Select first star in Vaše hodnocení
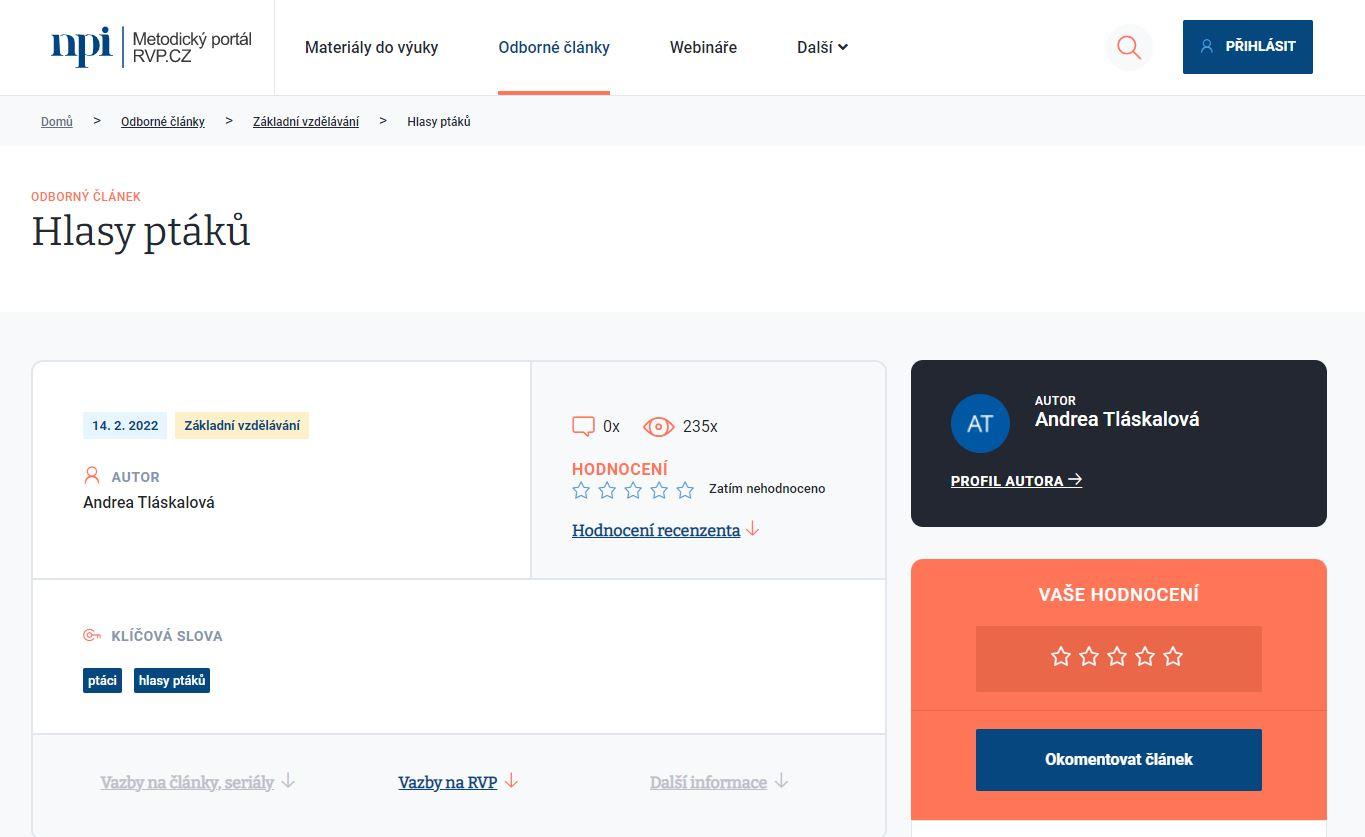 coord(1061,657)
